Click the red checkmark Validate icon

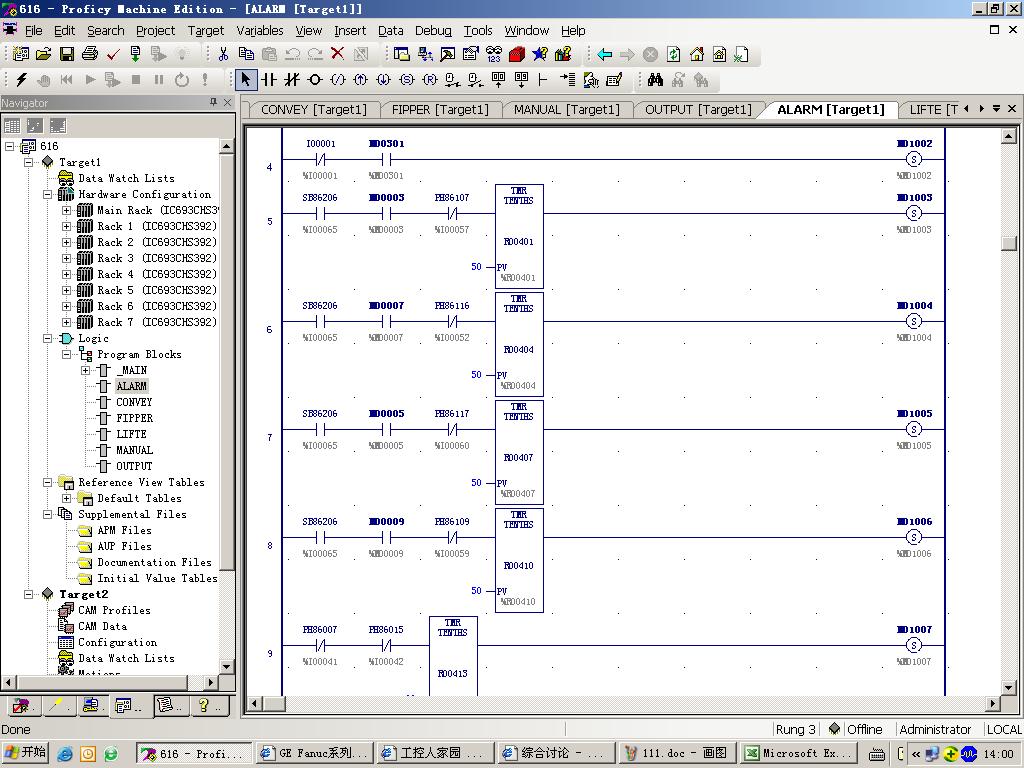coord(112,54)
